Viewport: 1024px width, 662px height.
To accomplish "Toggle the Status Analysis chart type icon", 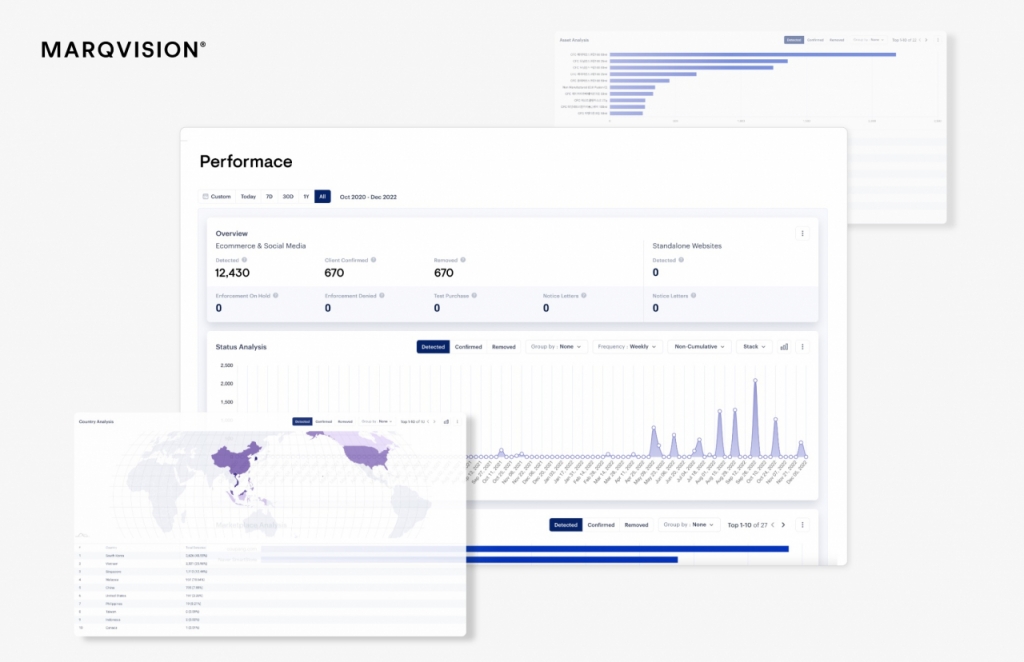I will click(x=784, y=347).
